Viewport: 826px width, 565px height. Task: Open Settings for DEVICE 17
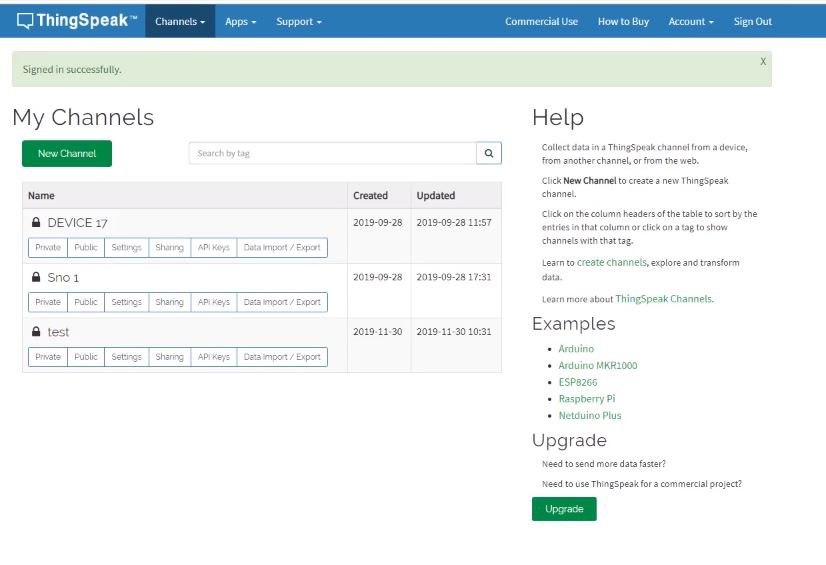coord(126,247)
